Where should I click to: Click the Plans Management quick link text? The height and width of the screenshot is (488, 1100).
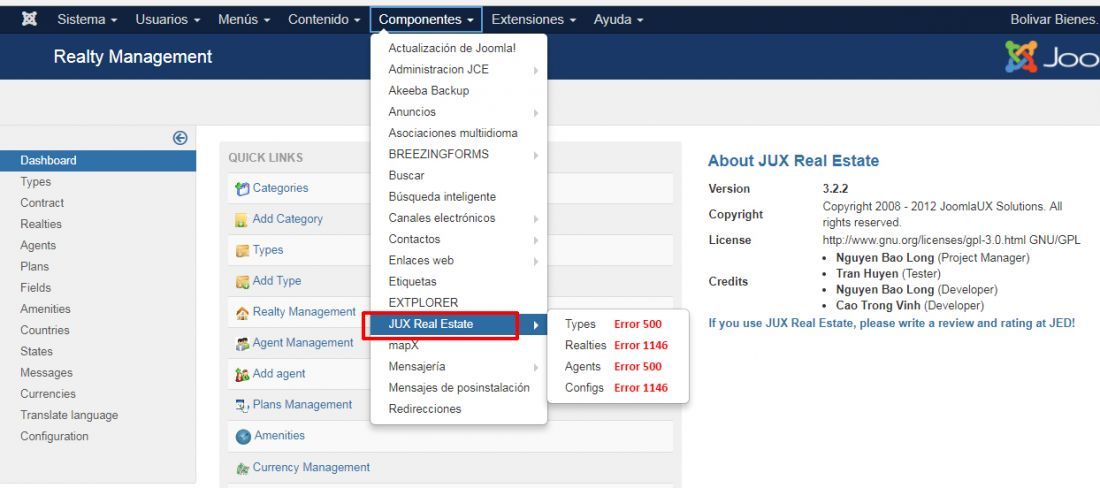tap(302, 405)
